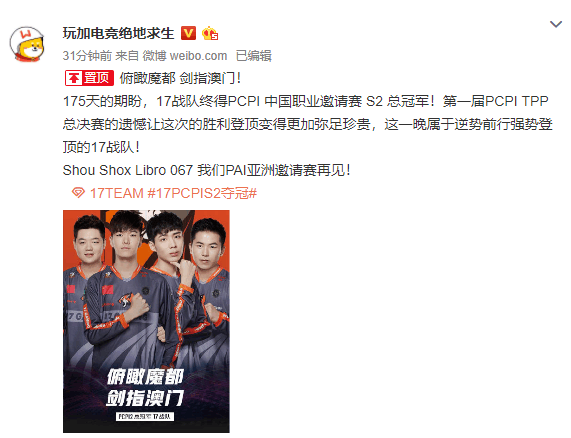
Task: Click the orange V verified badge
Action: coord(188,33)
